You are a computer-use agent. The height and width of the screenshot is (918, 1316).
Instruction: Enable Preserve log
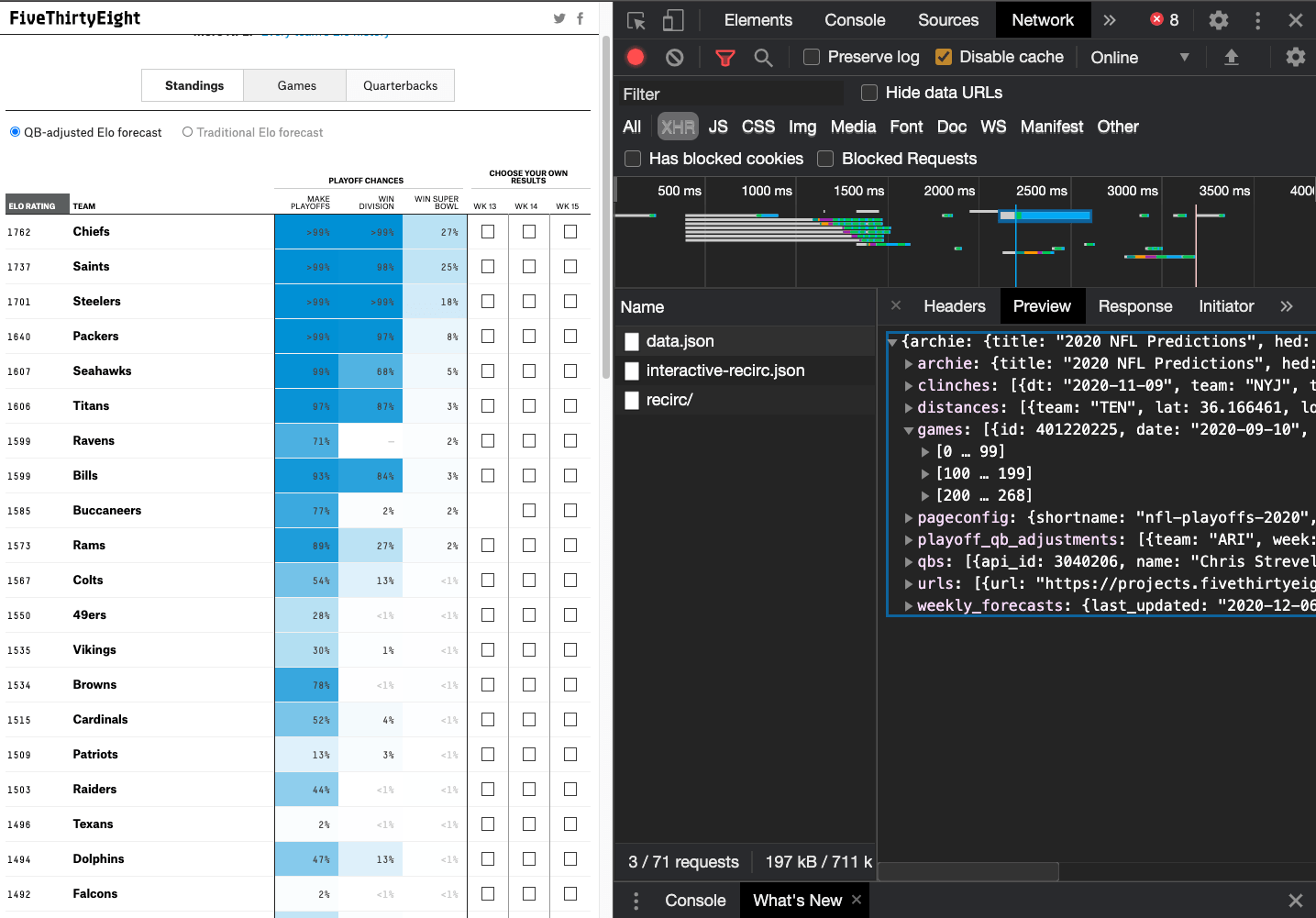click(811, 56)
